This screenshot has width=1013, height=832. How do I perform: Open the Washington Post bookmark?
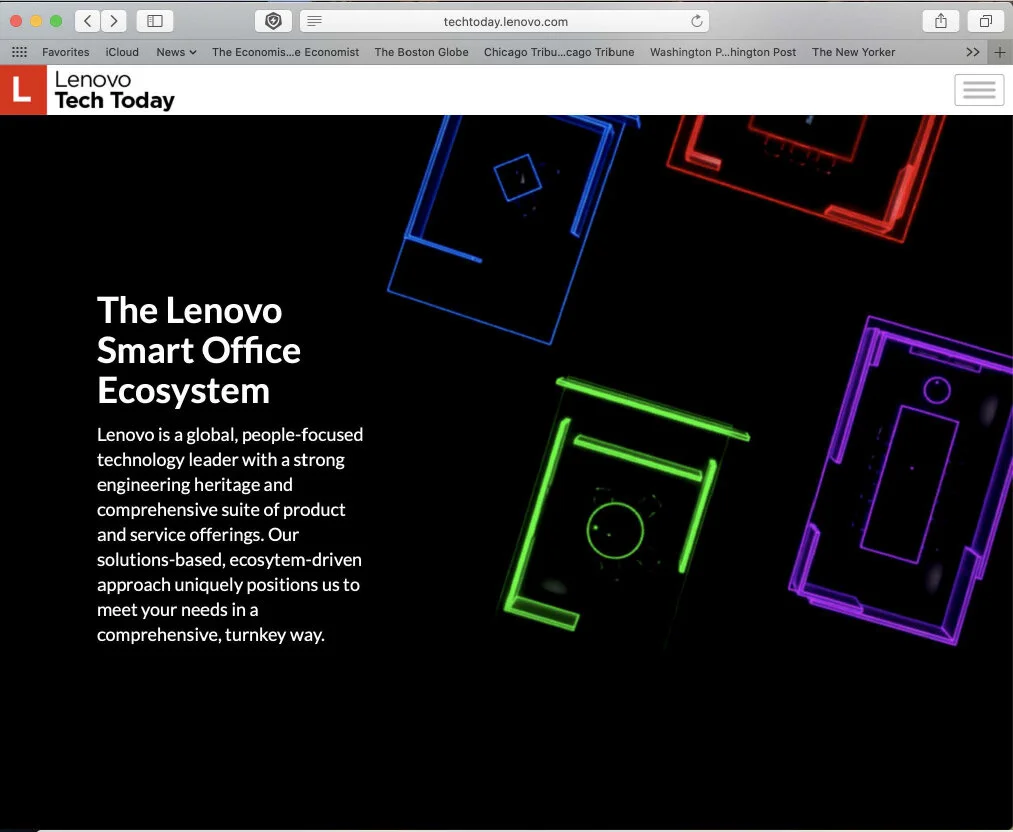pos(722,52)
